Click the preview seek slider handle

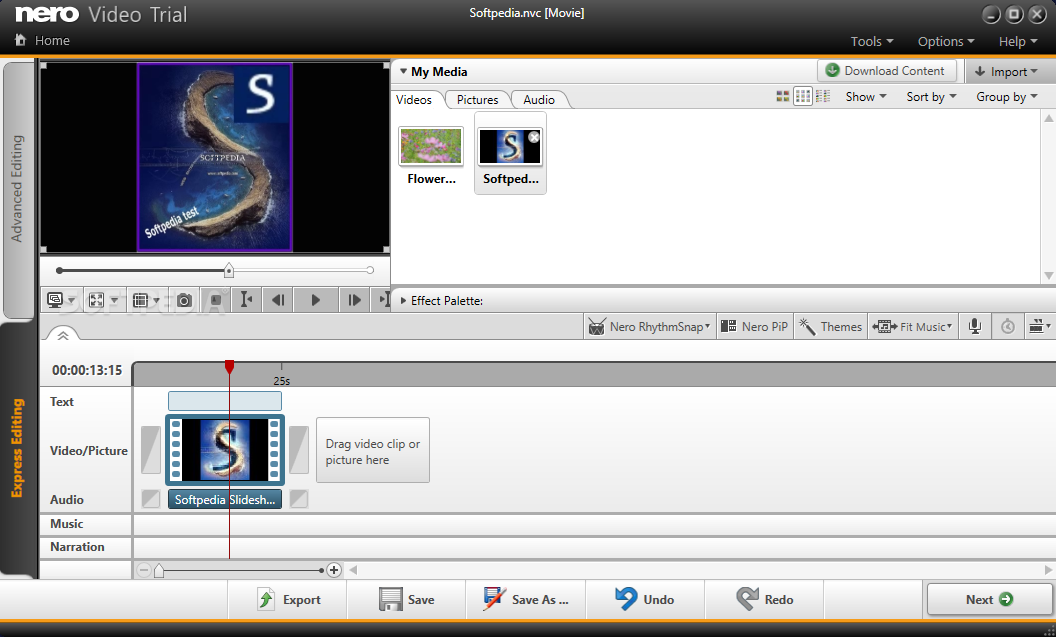tap(229, 271)
